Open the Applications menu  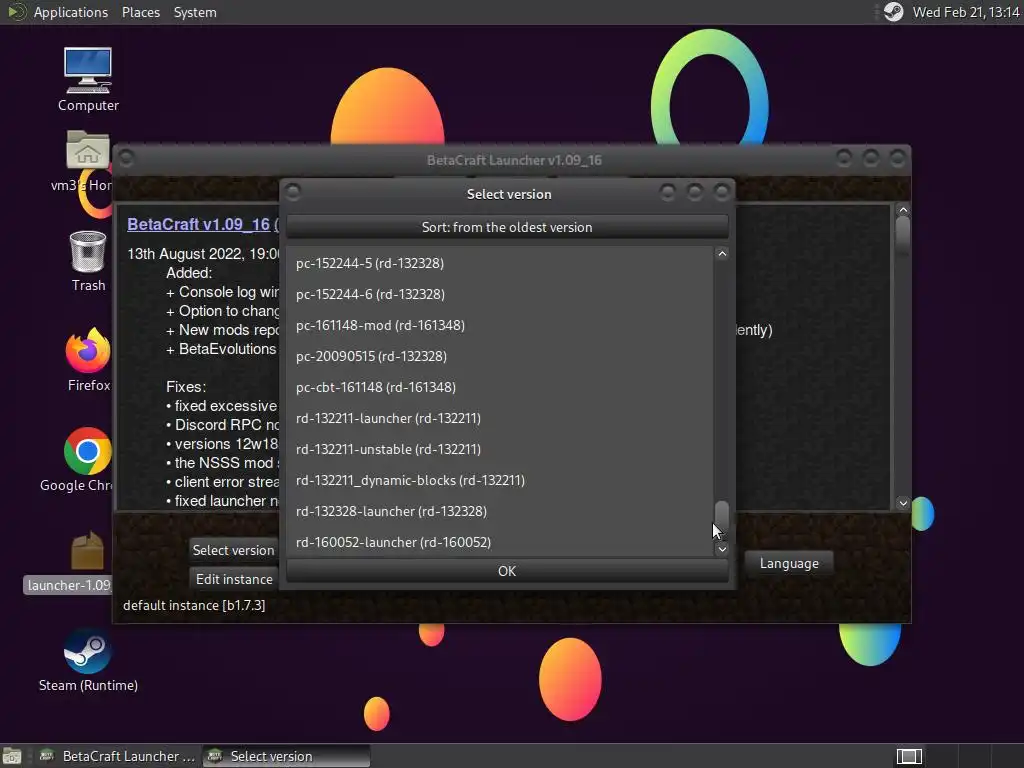pos(71,12)
